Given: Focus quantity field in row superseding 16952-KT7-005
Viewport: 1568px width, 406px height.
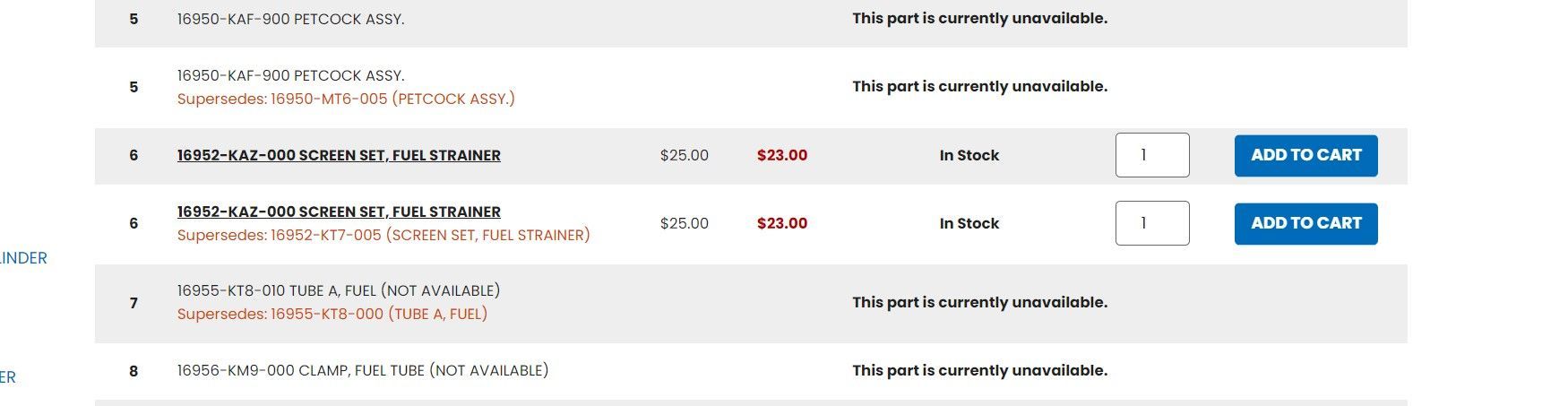Looking at the screenshot, I should pyautogui.click(x=1152, y=223).
